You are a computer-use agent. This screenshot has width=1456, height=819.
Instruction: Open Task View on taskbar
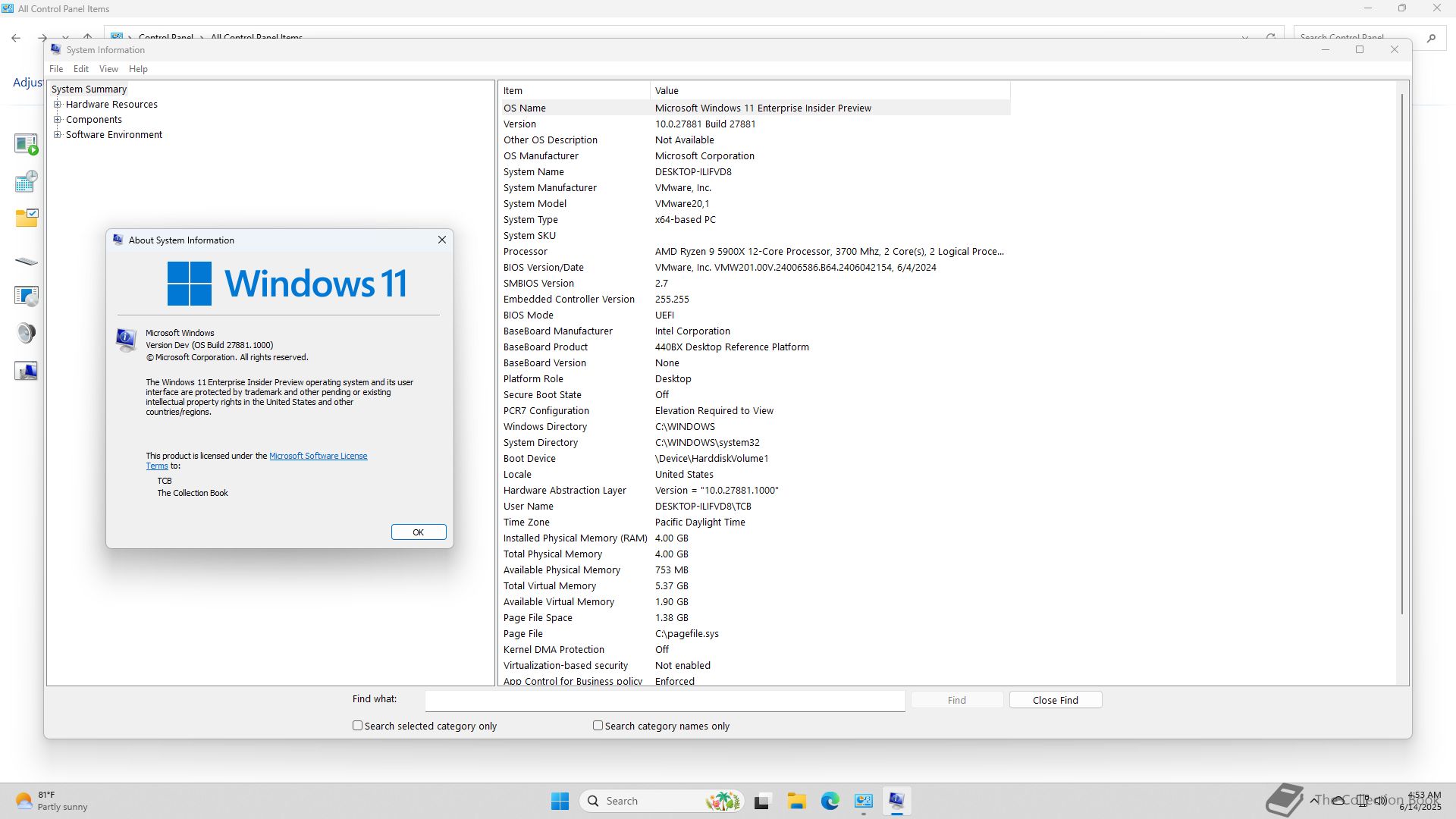tap(762, 801)
